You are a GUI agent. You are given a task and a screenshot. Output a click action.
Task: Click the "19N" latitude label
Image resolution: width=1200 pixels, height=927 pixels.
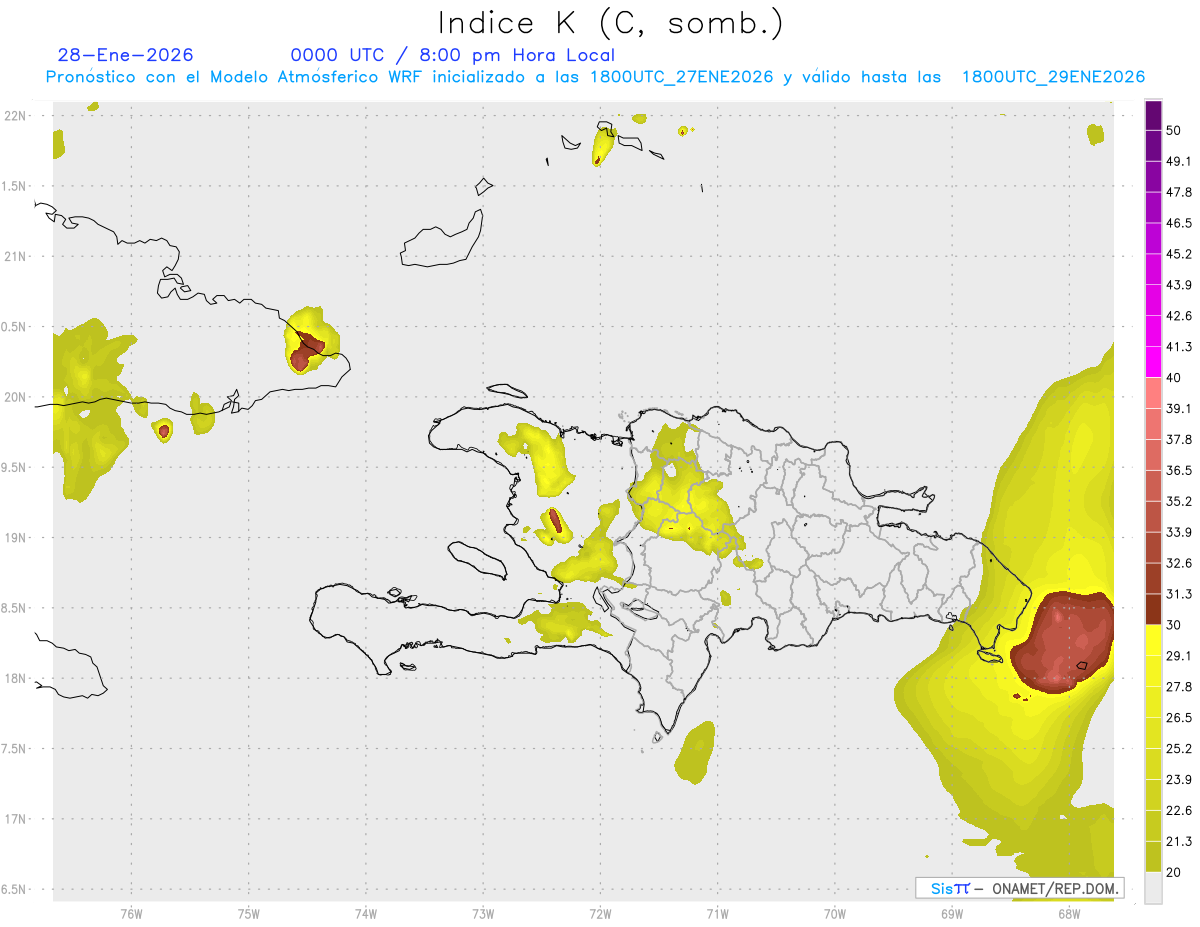tap(15, 537)
